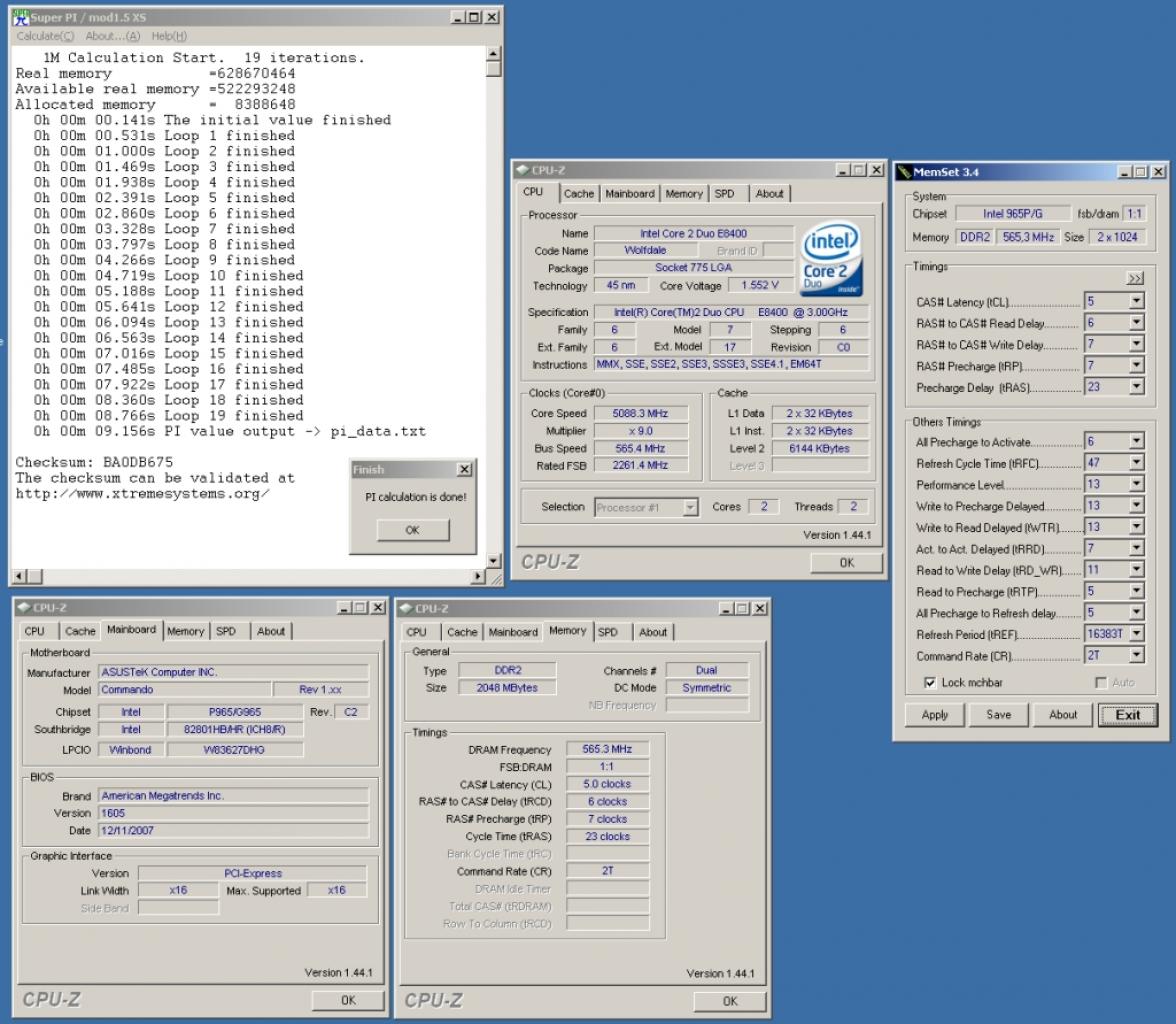The height and width of the screenshot is (1024, 1176).
Task: Click the About button in MemSet
Action: [1063, 715]
